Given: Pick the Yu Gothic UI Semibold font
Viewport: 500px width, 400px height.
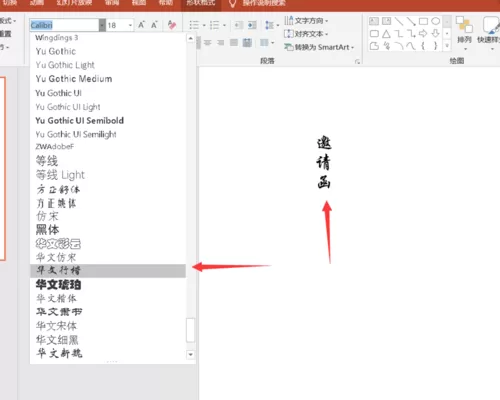Looking at the screenshot, I should pyautogui.click(x=108, y=121).
